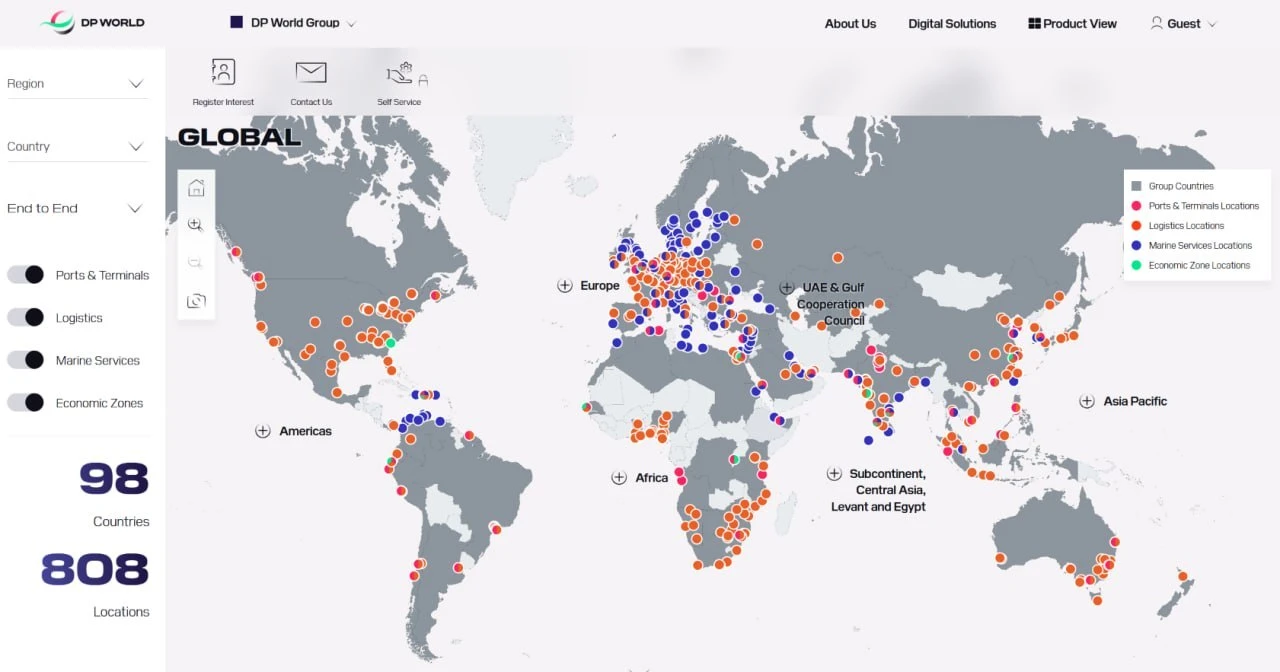Expand the End to End dropdown
1280x672 pixels.
[77, 208]
